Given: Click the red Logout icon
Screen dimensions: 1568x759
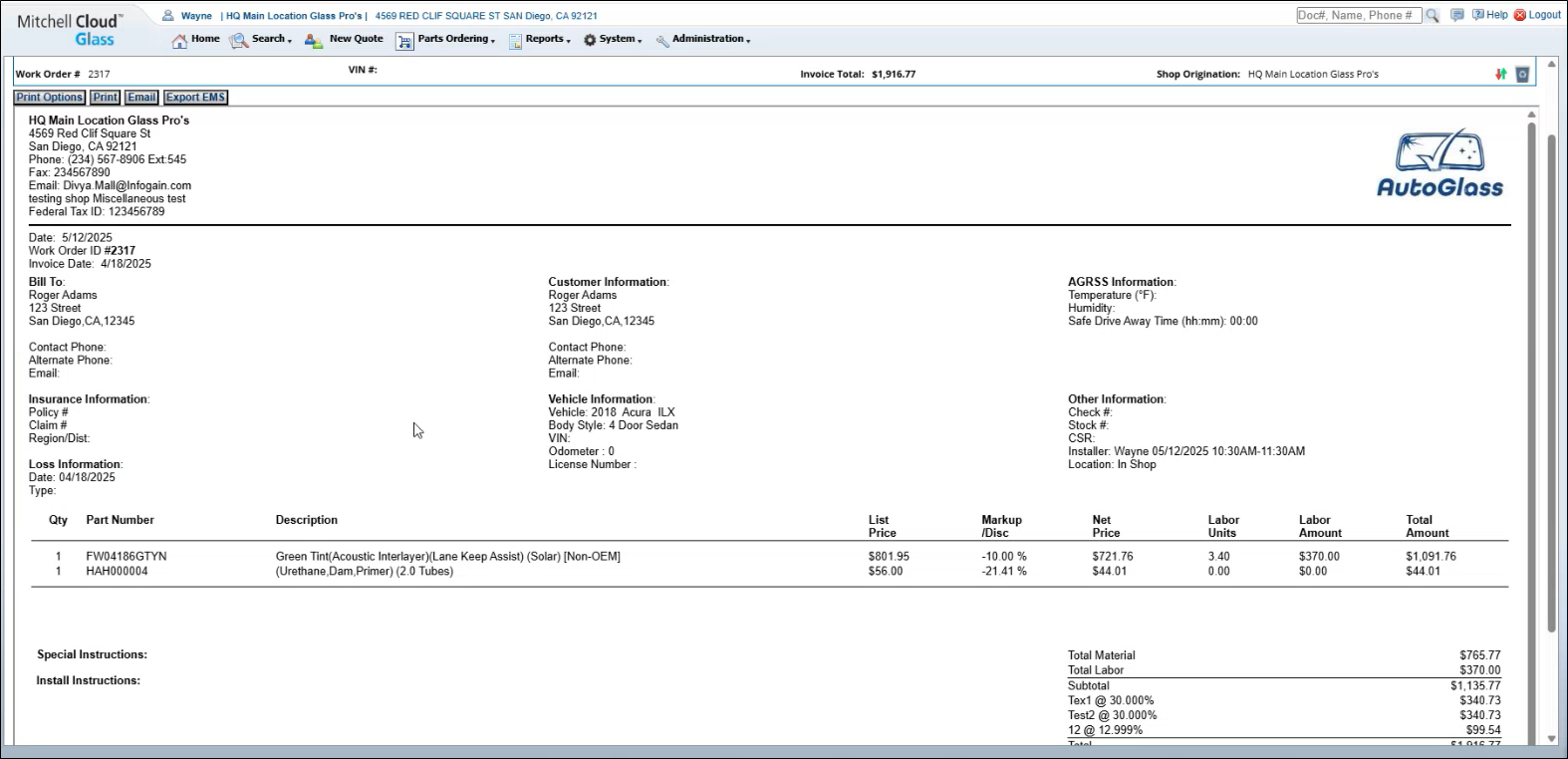Looking at the screenshot, I should tap(1520, 15).
